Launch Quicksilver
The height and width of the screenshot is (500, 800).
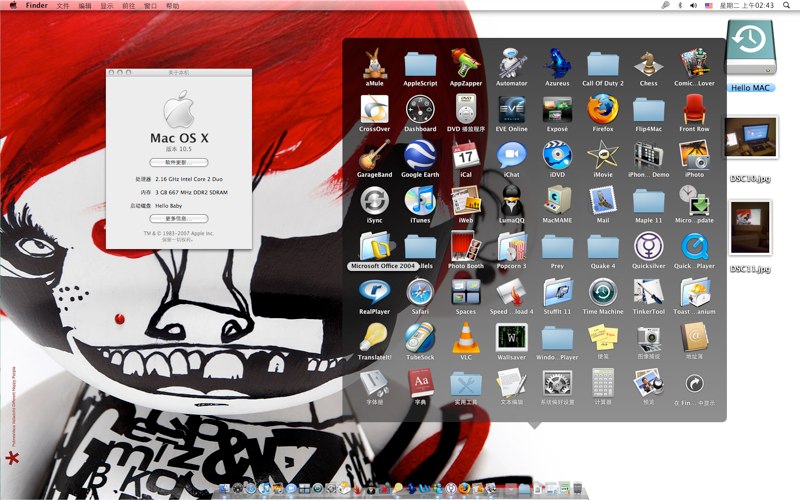pos(648,246)
